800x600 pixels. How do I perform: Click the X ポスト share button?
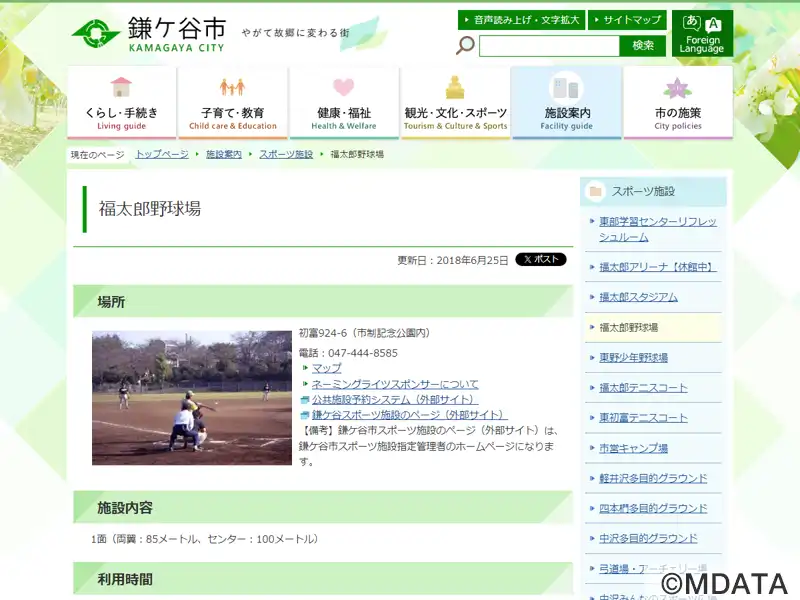pyautogui.click(x=541, y=259)
